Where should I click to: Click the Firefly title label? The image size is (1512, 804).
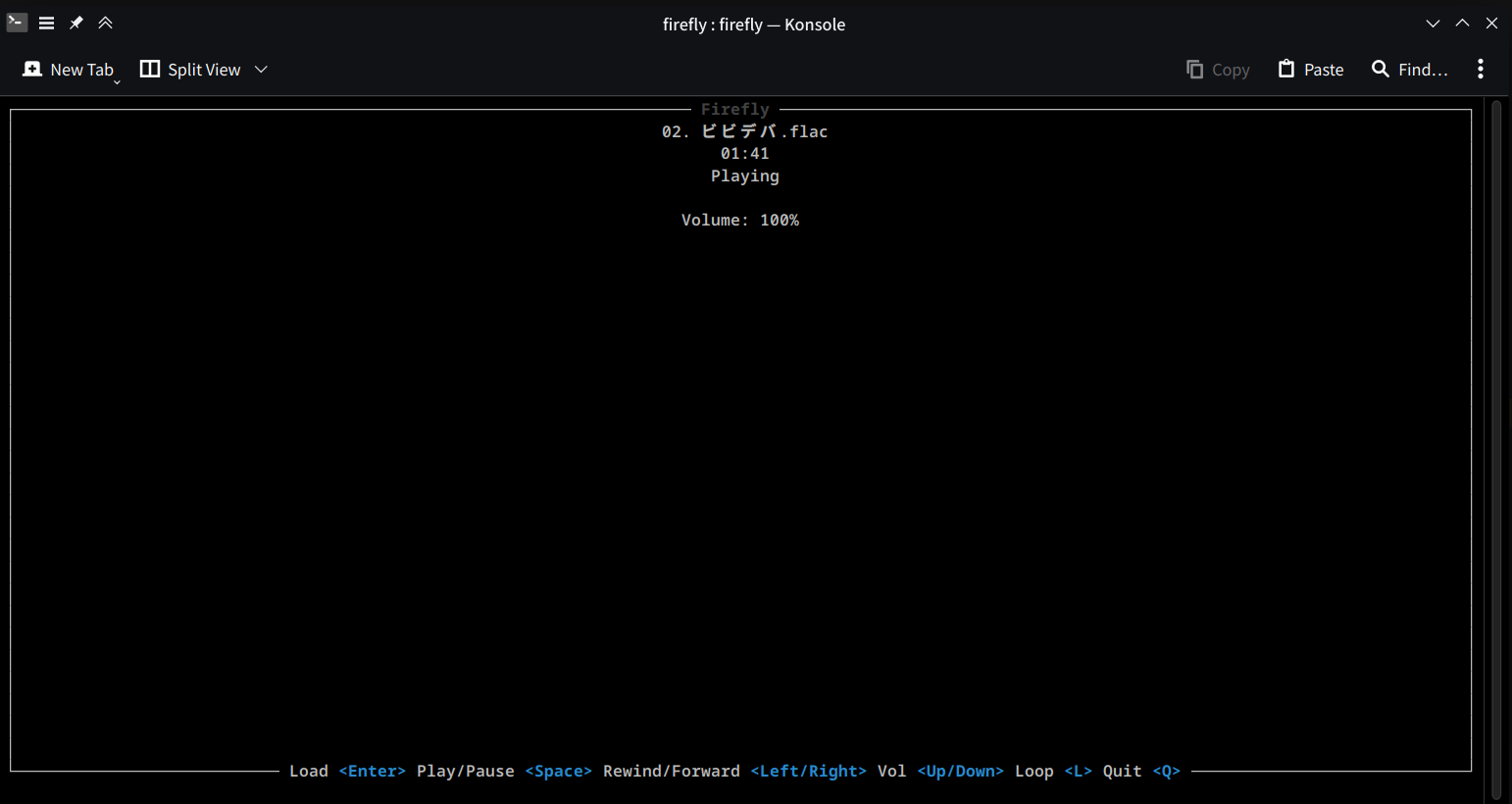735,110
